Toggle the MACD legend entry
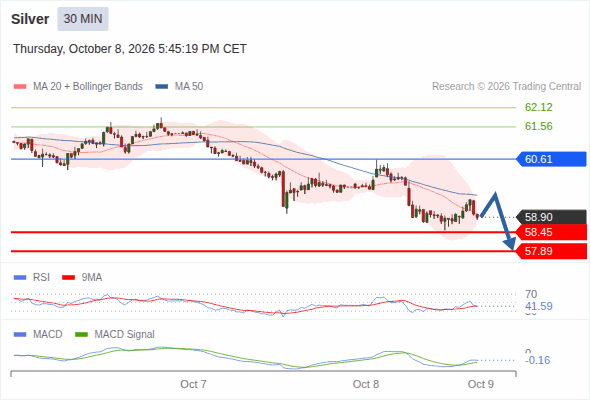 point(38,334)
